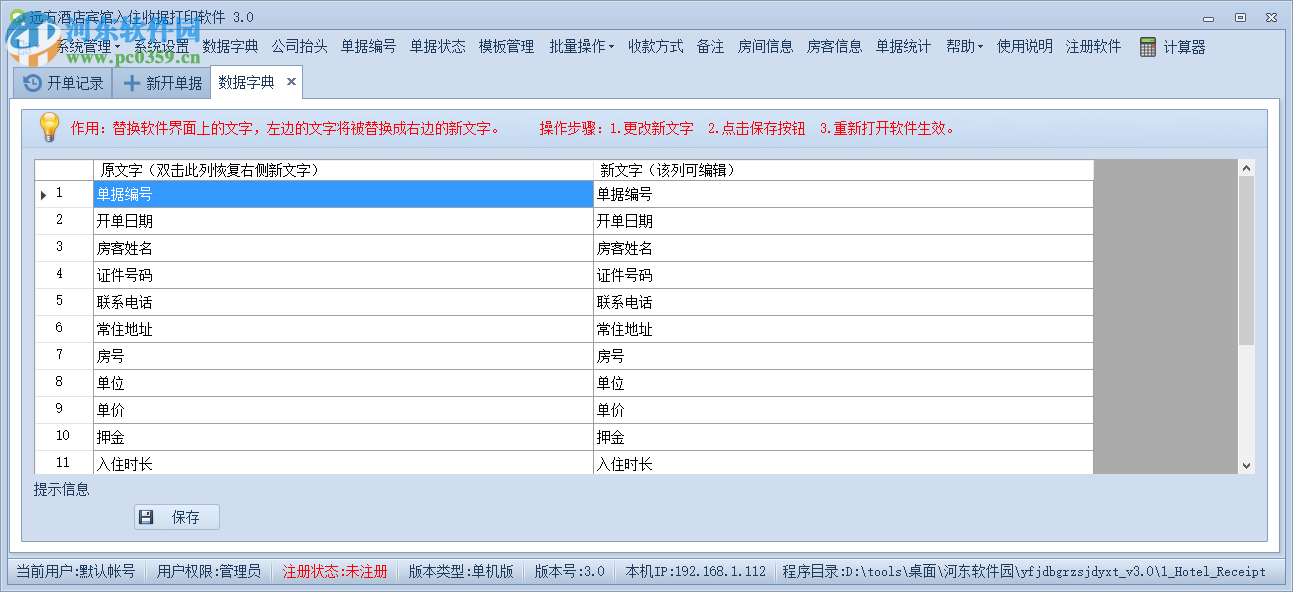Viewport: 1293px width, 592px height.
Task: Click the 原文字 column header
Action: coord(343,170)
